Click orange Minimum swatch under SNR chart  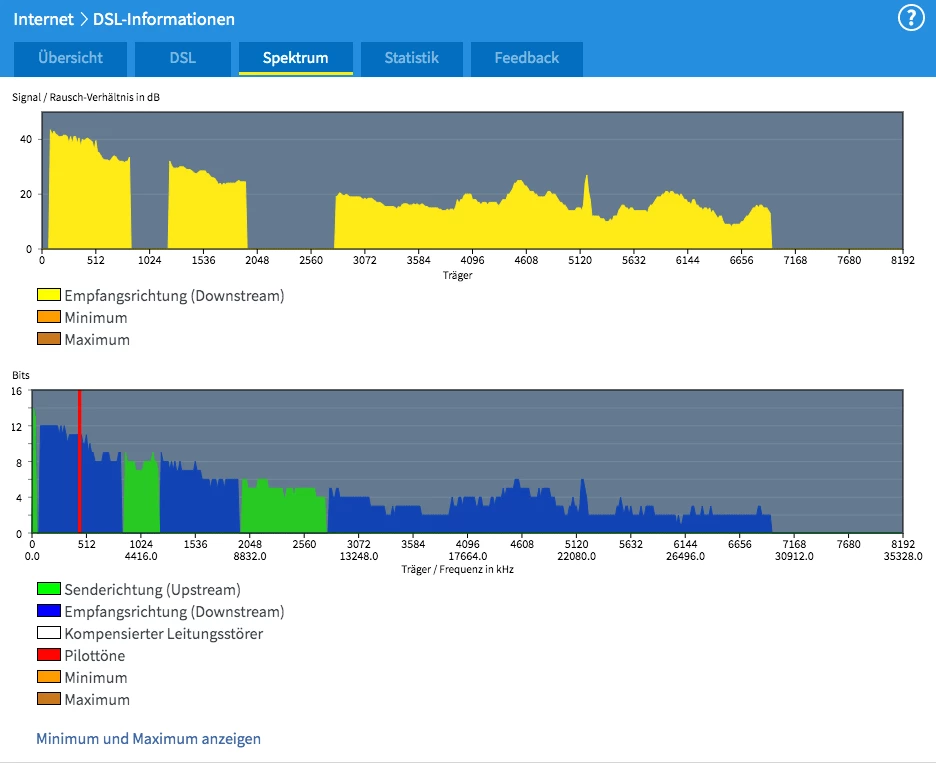(48, 318)
